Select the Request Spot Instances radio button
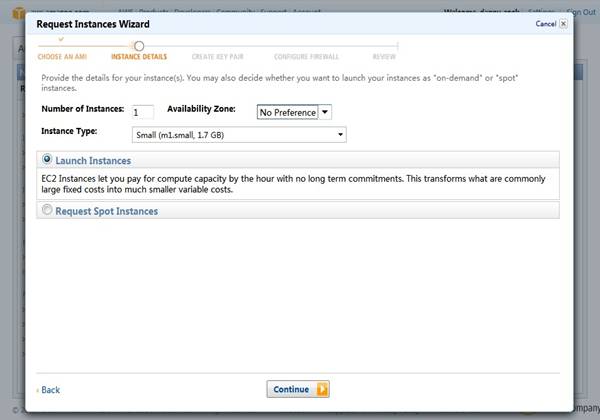Image resolution: width=600 pixels, height=420 pixels. coord(47,211)
